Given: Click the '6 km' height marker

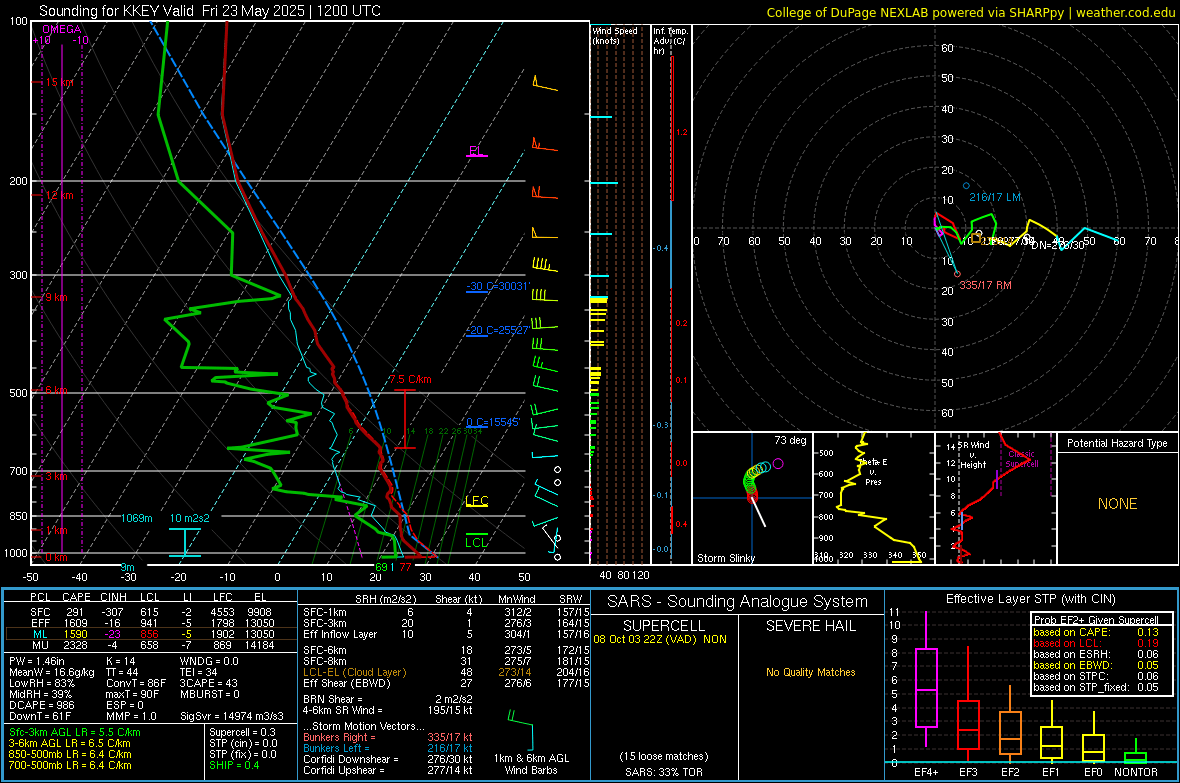Looking at the screenshot, I should coord(56,390).
